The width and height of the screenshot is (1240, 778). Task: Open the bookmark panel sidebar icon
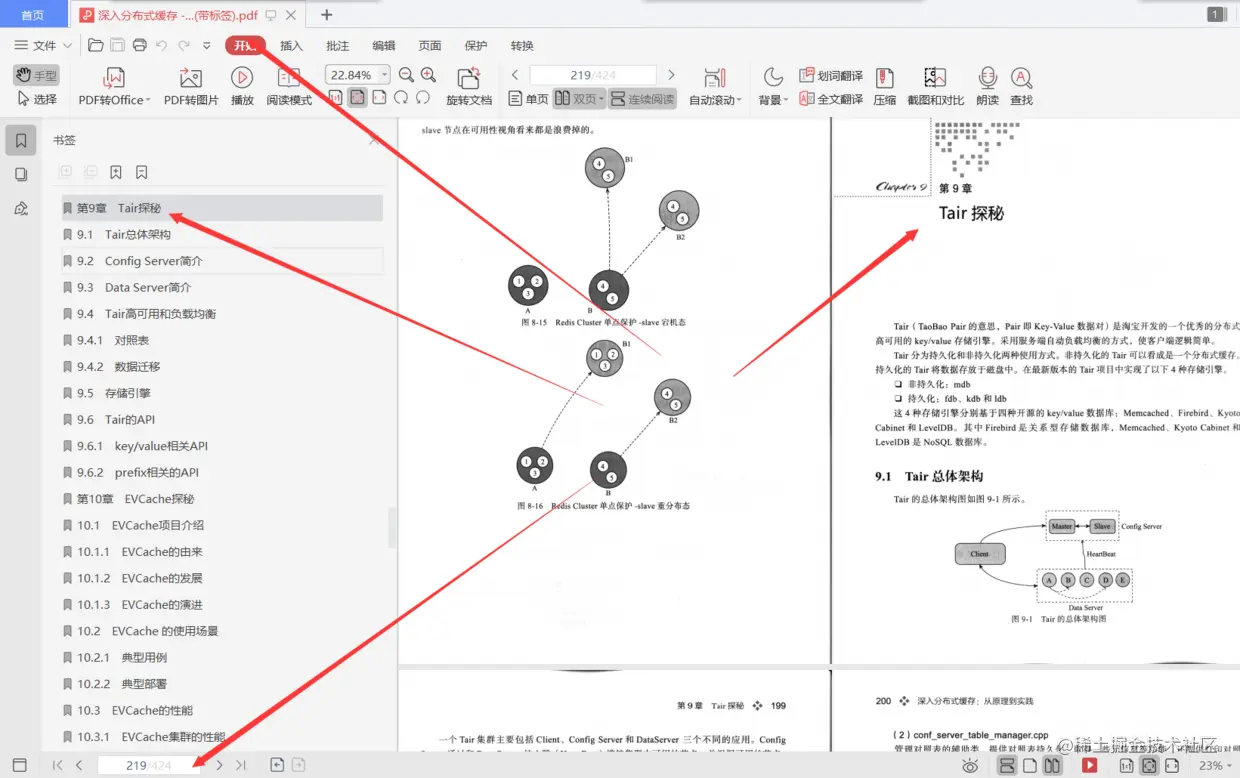click(21, 141)
